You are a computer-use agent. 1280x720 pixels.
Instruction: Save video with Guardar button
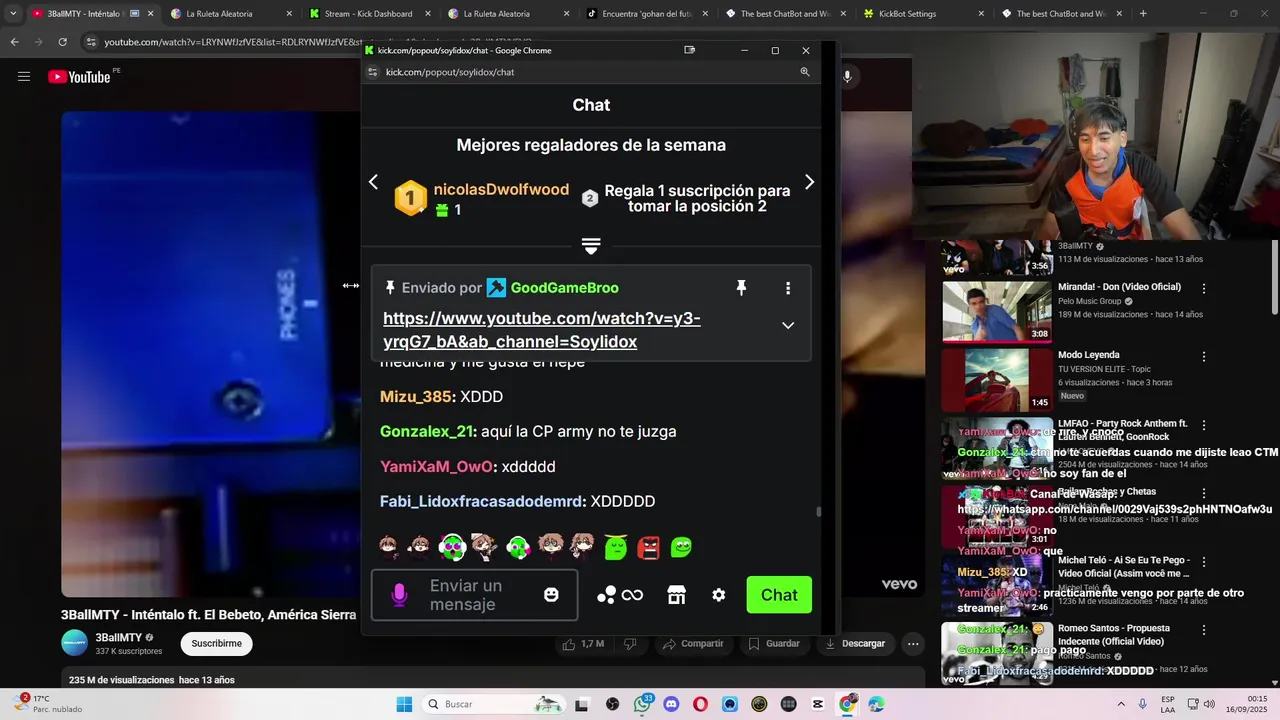click(x=775, y=644)
